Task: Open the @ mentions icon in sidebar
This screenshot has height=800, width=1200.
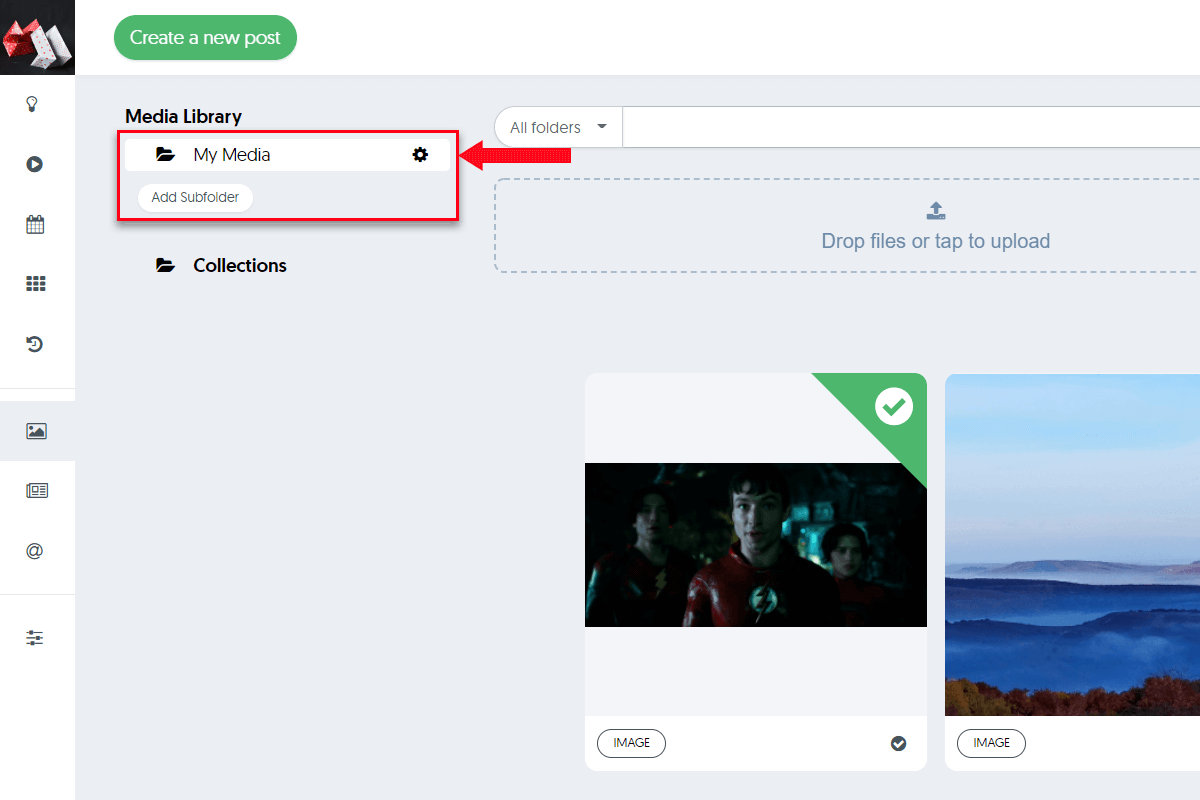Action: 35,551
